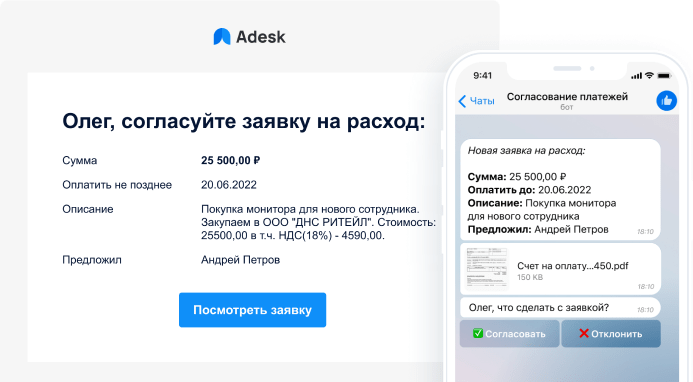Click the Adesk logo icon
The height and width of the screenshot is (382, 693).
pyautogui.click(x=222, y=37)
